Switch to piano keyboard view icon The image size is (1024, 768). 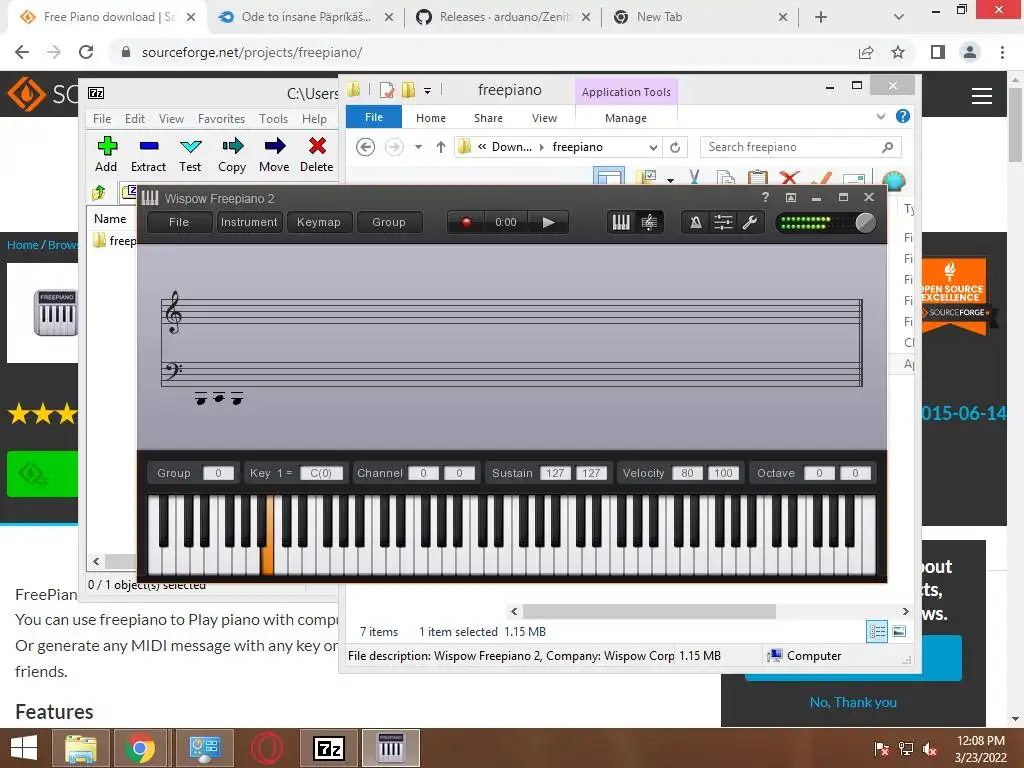tap(620, 222)
